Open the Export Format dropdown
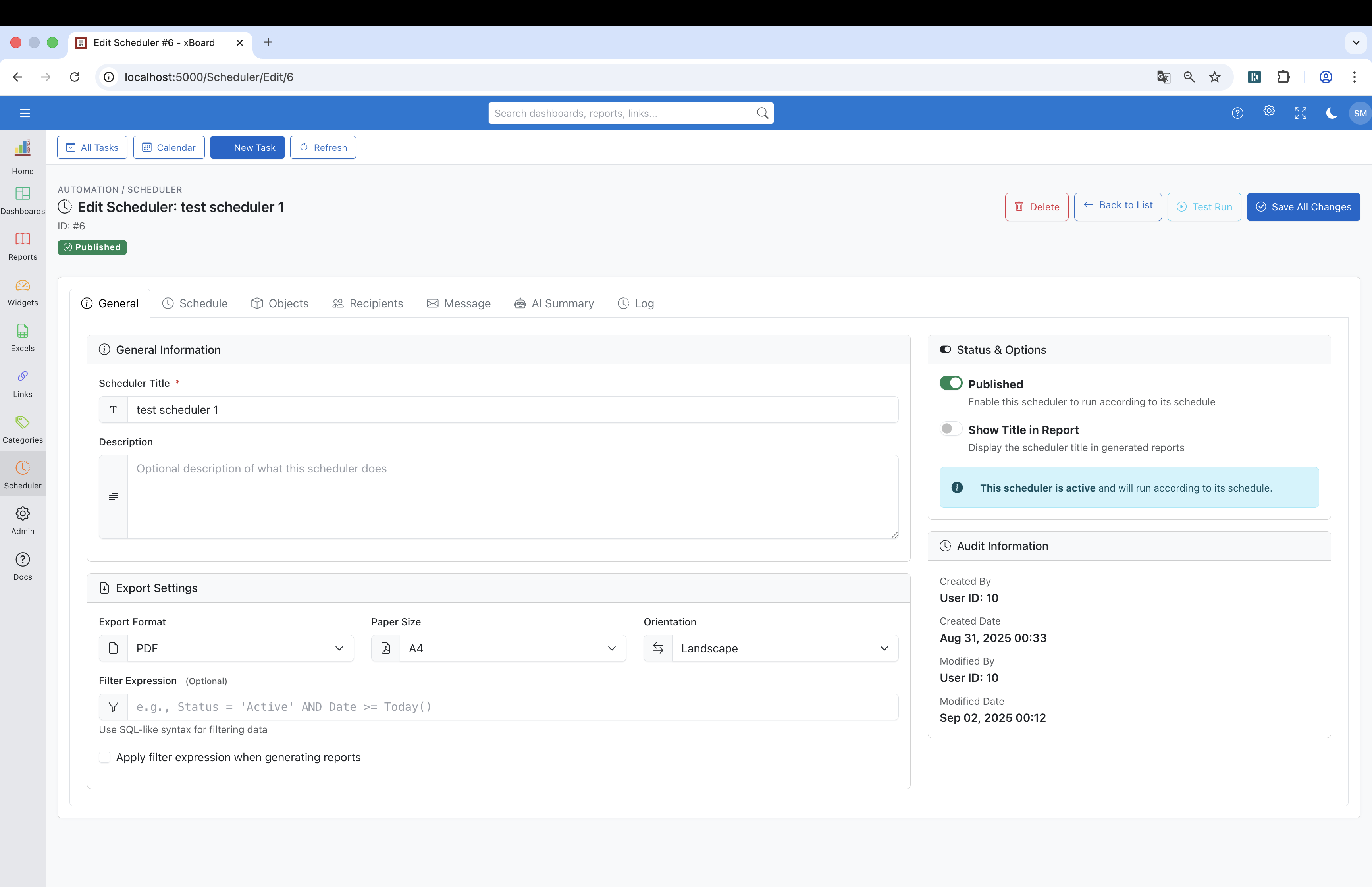Screen dimensions: 1372x887 [226, 648]
